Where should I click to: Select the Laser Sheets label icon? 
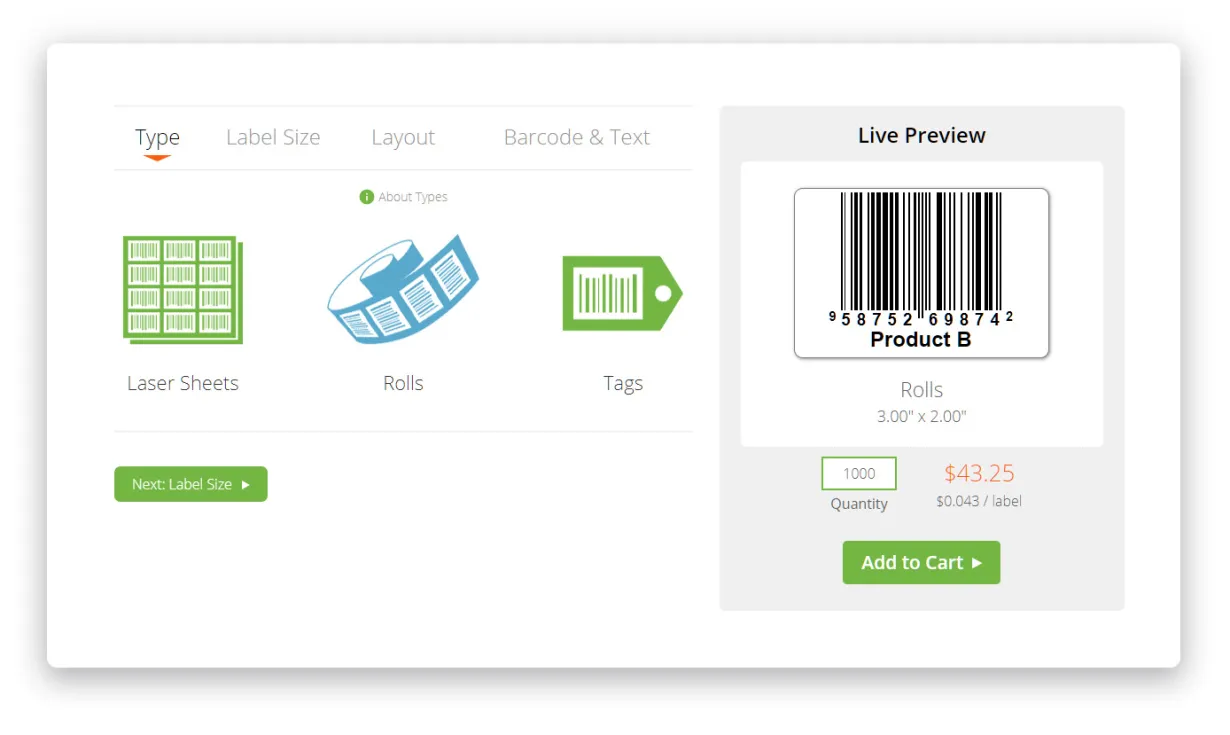(x=183, y=290)
